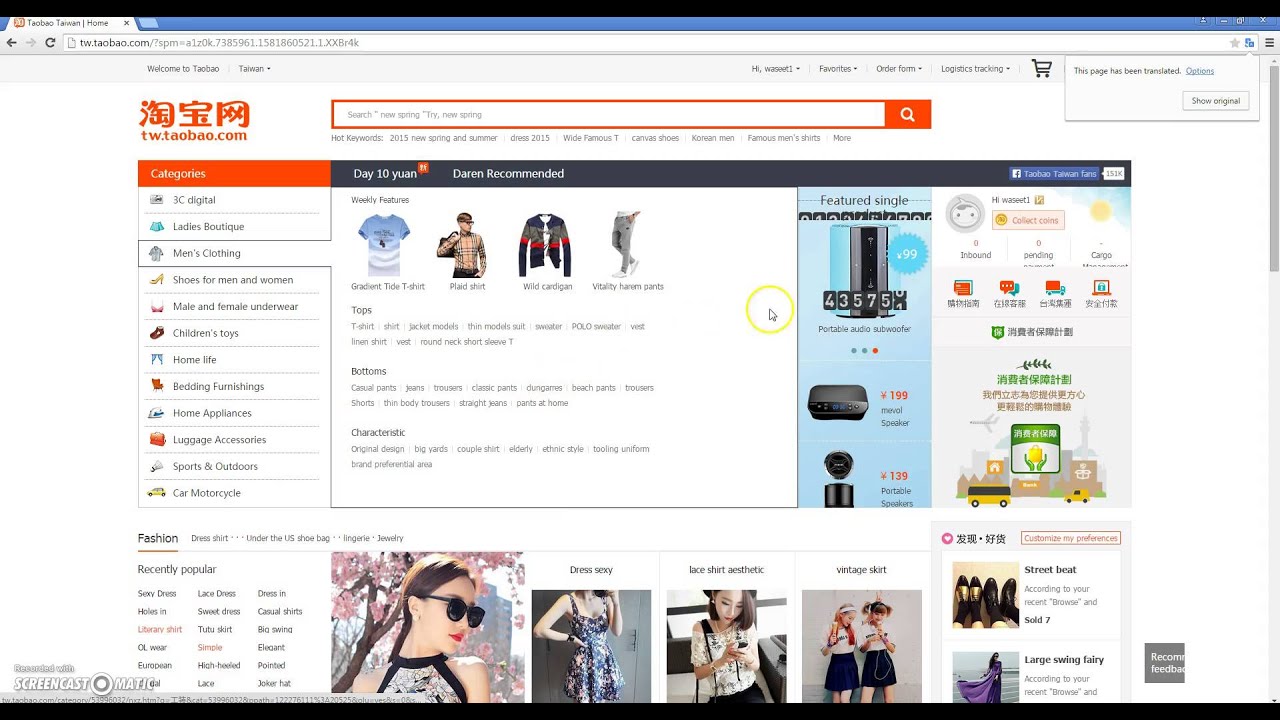Screen dimensions: 1280x720
Task: Open the Wild cardigan thumbnail
Action: (545, 245)
